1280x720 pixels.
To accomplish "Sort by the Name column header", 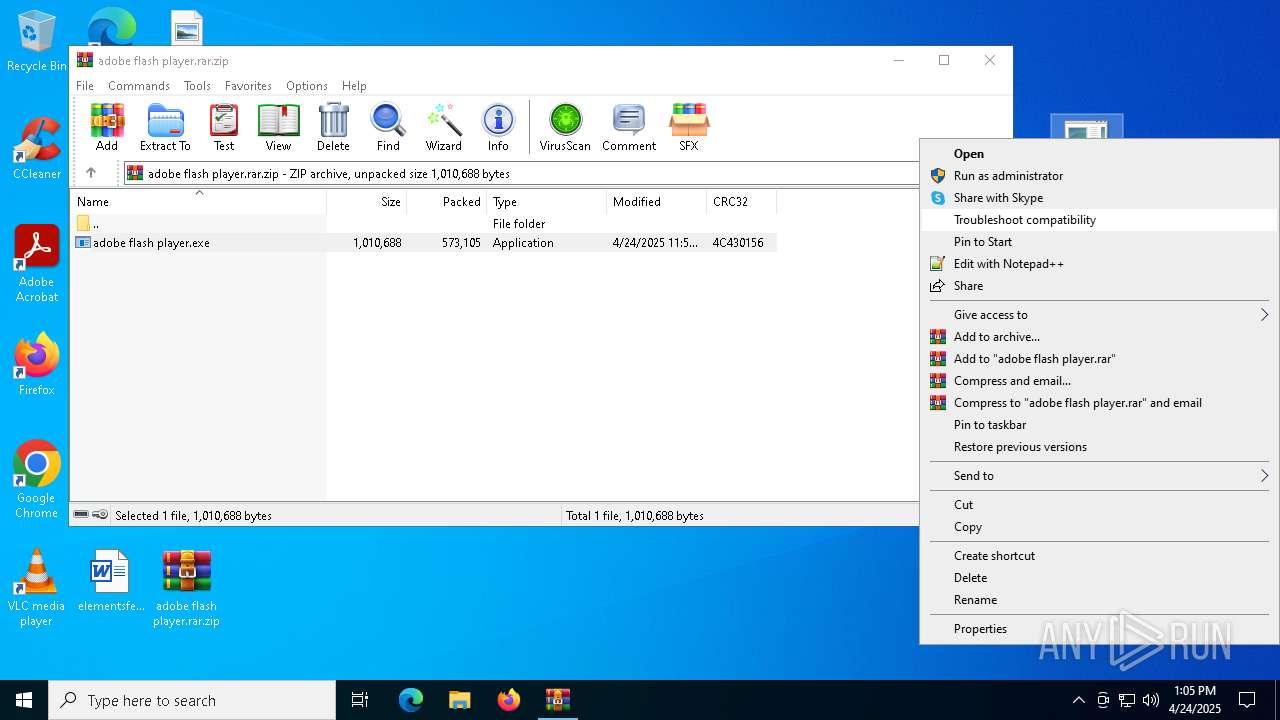I will click(x=198, y=201).
